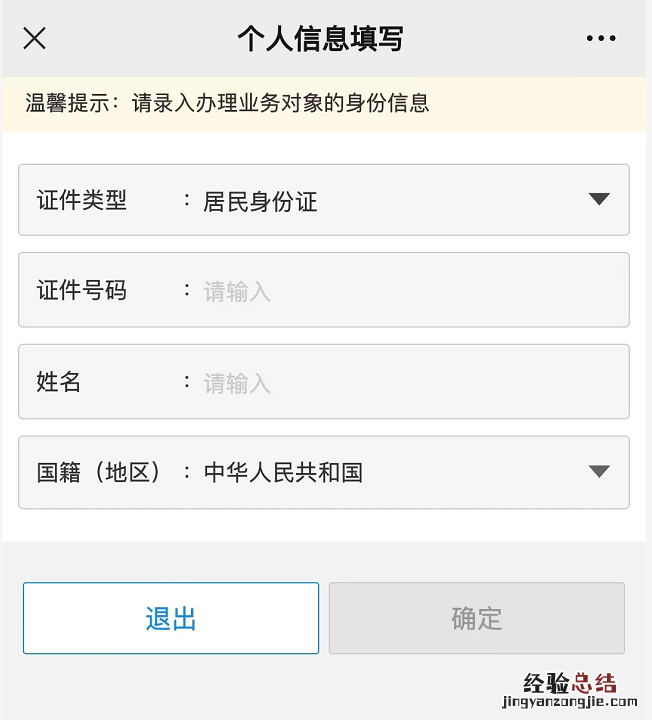Click the 经验总结 watermark logo
The width and height of the screenshot is (652, 720).
coord(570,683)
